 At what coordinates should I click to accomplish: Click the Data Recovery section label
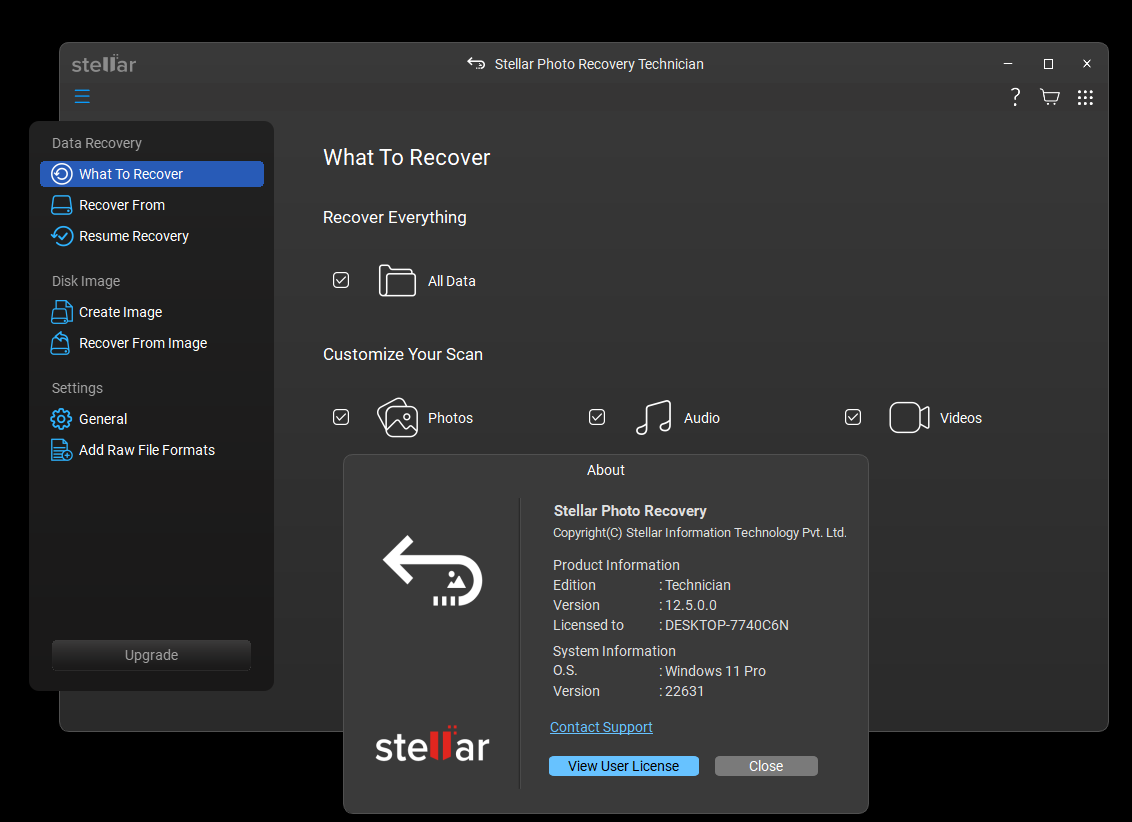[x=97, y=143]
